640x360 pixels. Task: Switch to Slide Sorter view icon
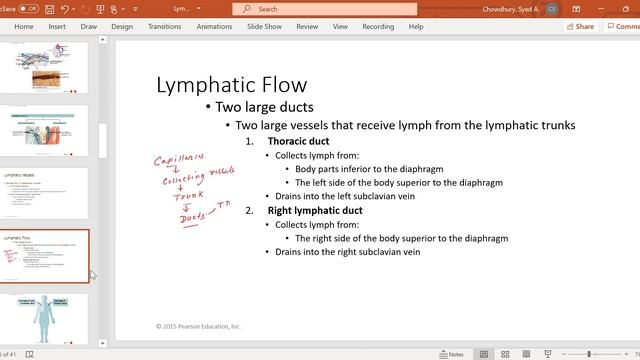tap(505, 354)
